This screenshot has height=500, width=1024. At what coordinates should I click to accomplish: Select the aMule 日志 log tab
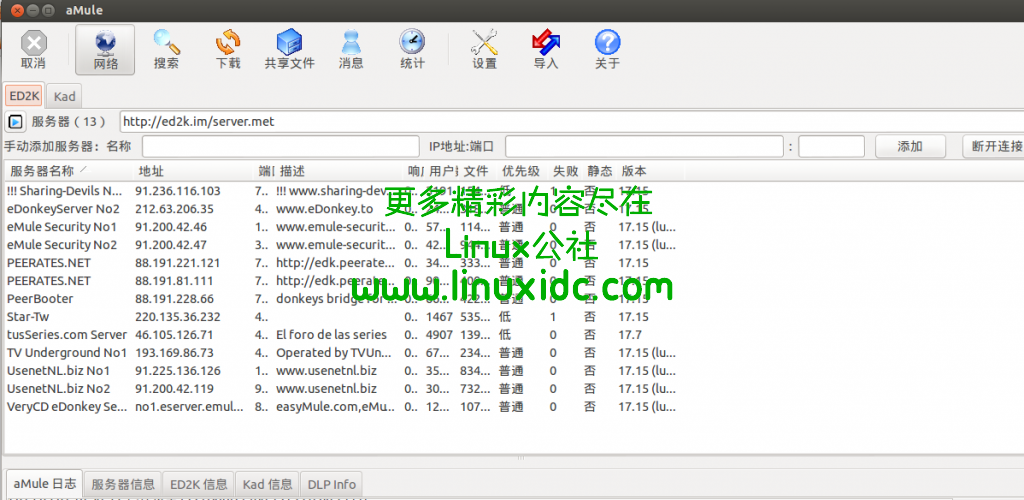coord(44,484)
